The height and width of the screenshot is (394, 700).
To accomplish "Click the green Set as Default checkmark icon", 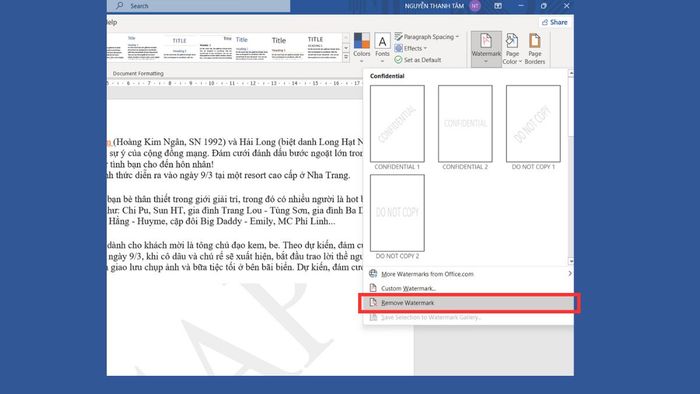I will coord(398,60).
